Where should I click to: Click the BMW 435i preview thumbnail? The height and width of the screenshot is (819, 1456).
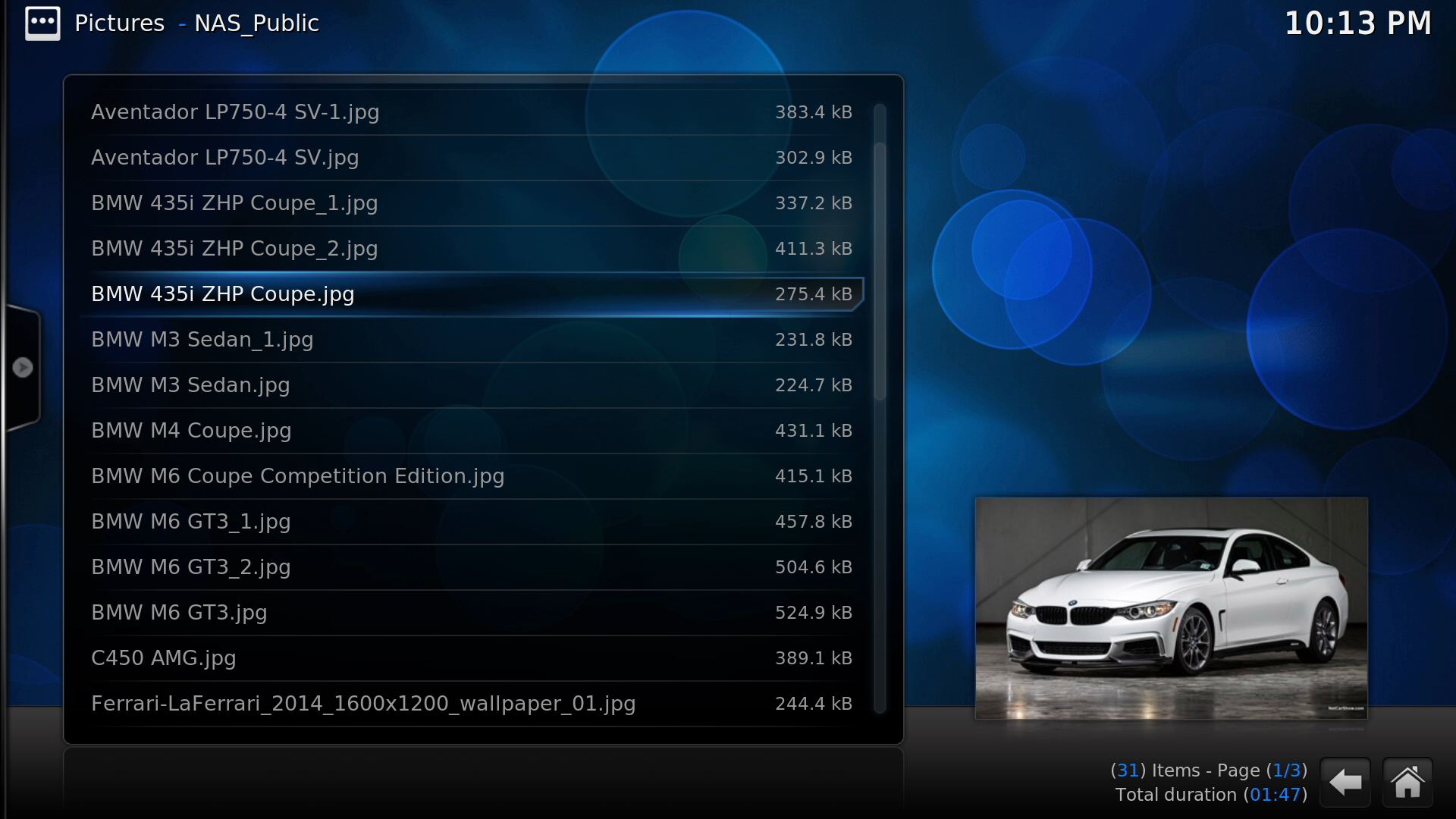[1172, 608]
